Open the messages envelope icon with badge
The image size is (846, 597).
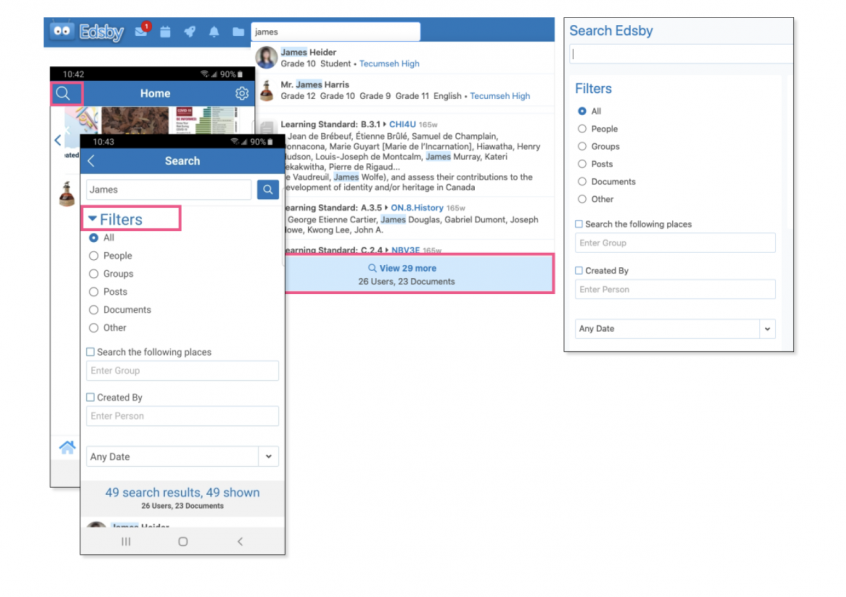click(142, 31)
